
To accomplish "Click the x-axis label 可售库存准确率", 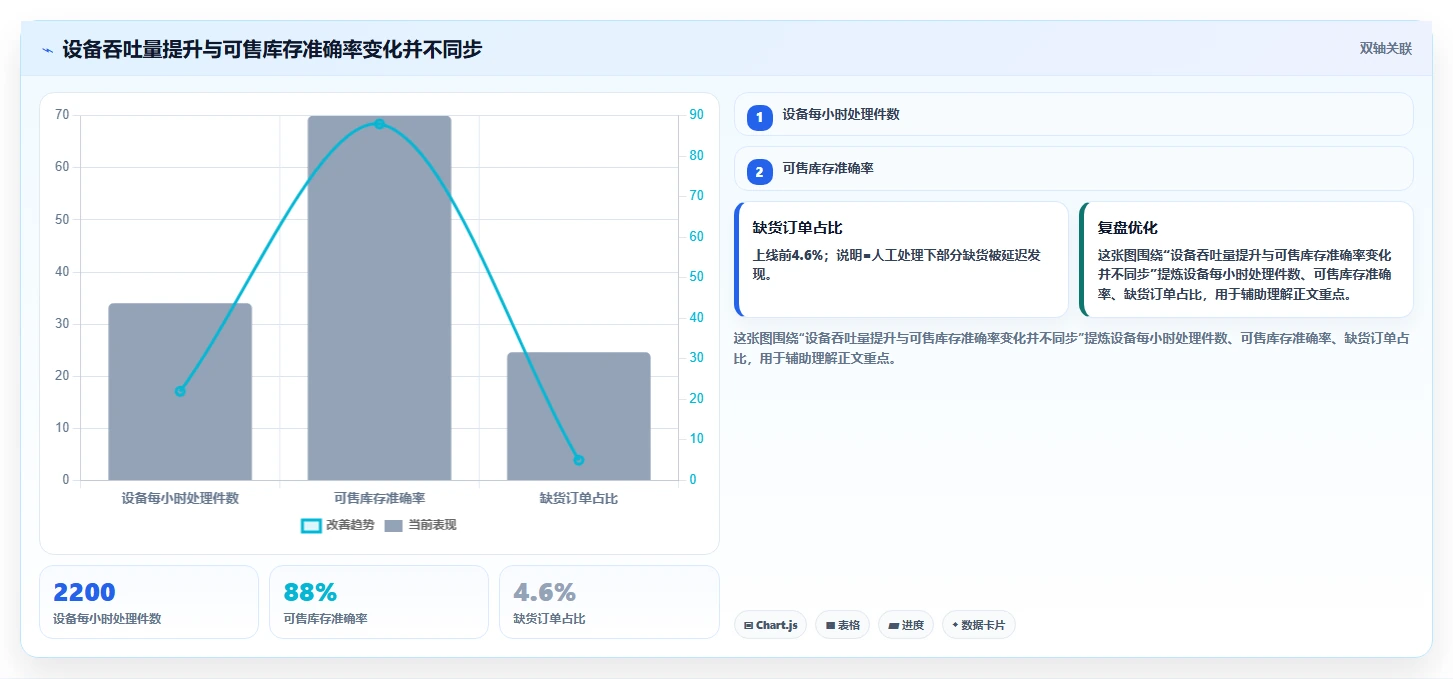I will tap(379, 498).
